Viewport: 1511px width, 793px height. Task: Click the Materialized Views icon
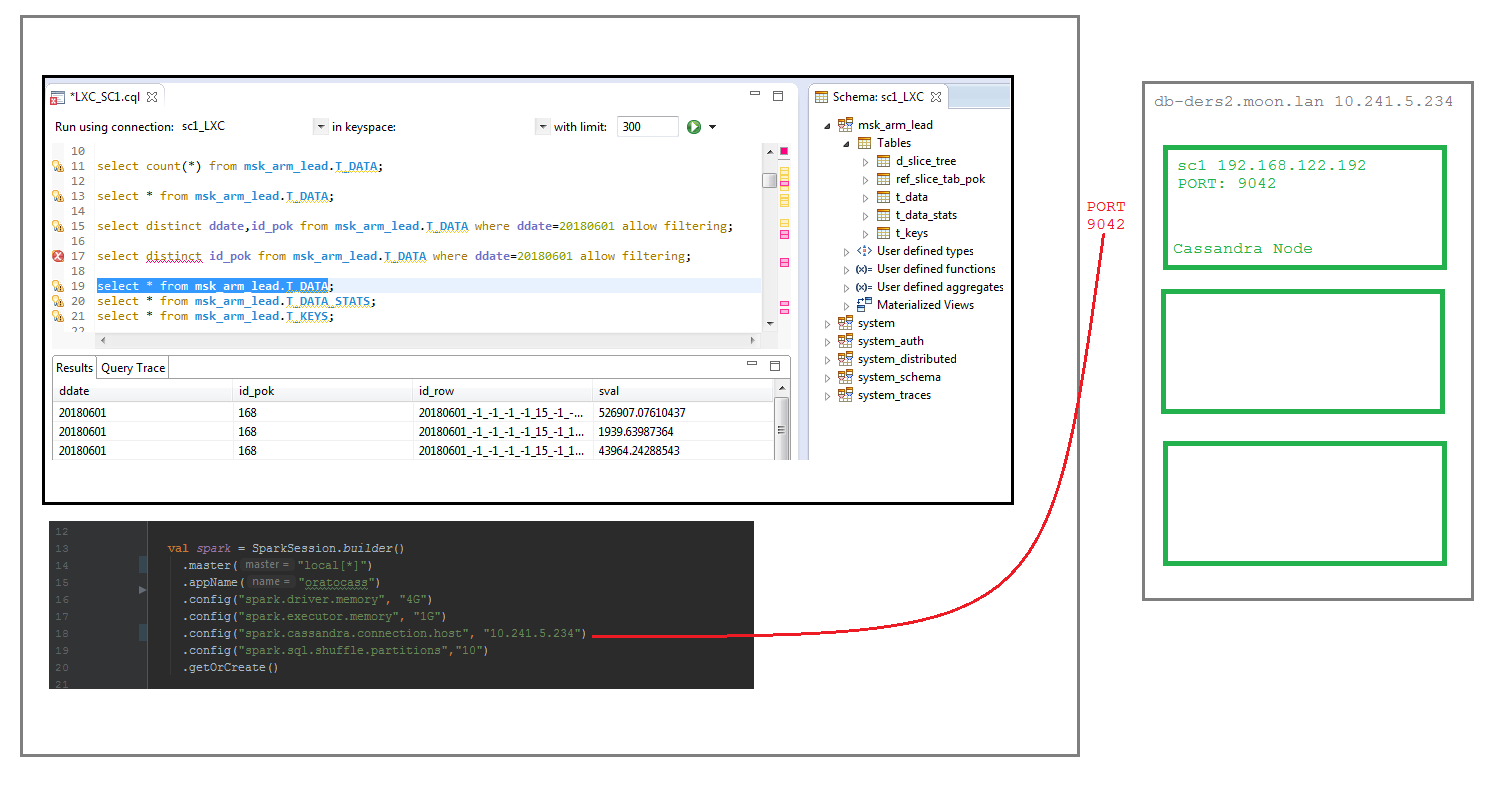[862, 305]
